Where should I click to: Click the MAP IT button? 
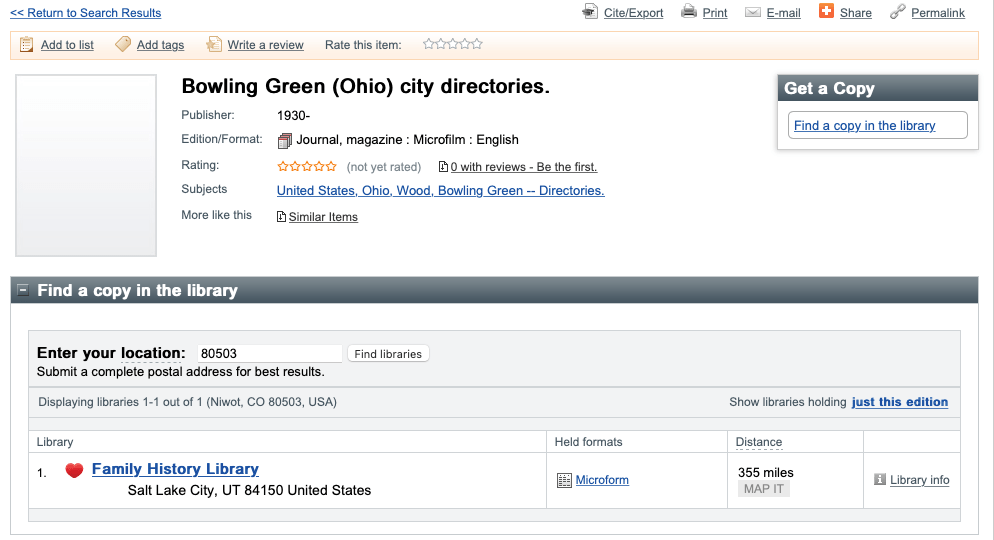pyautogui.click(x=764, y=489)
